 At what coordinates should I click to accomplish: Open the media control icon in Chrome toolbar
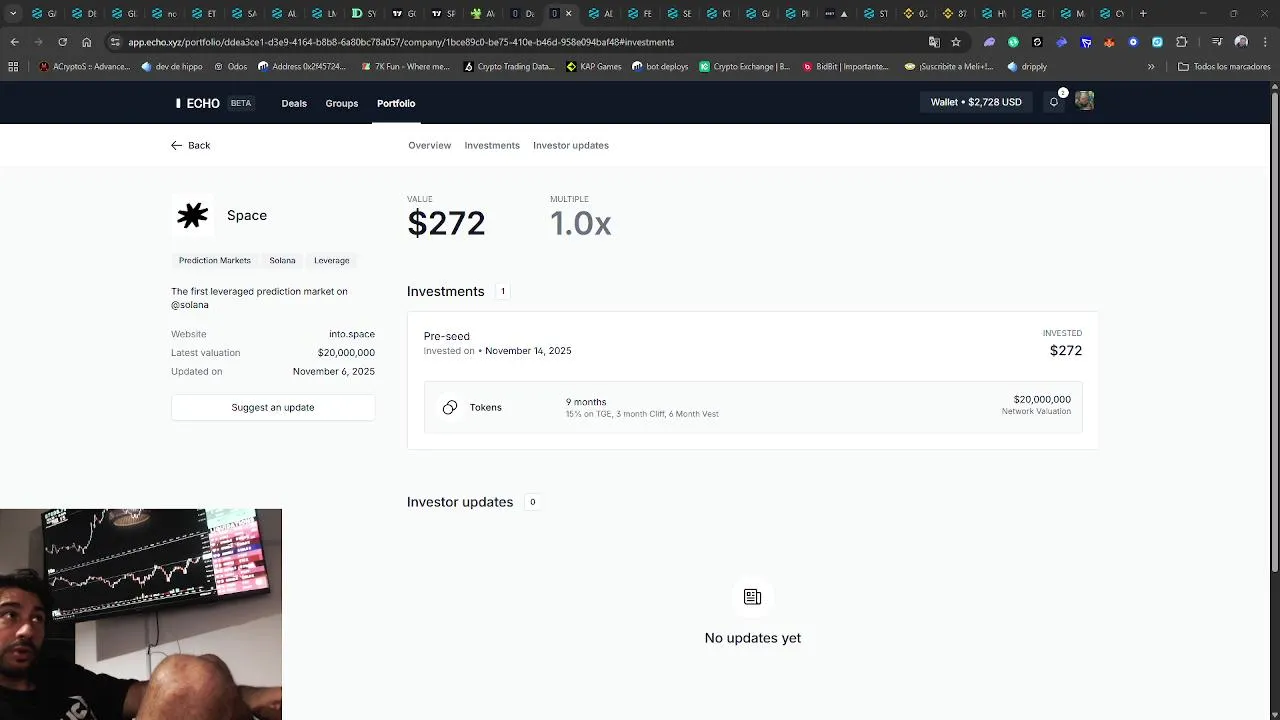(1217, 42)
